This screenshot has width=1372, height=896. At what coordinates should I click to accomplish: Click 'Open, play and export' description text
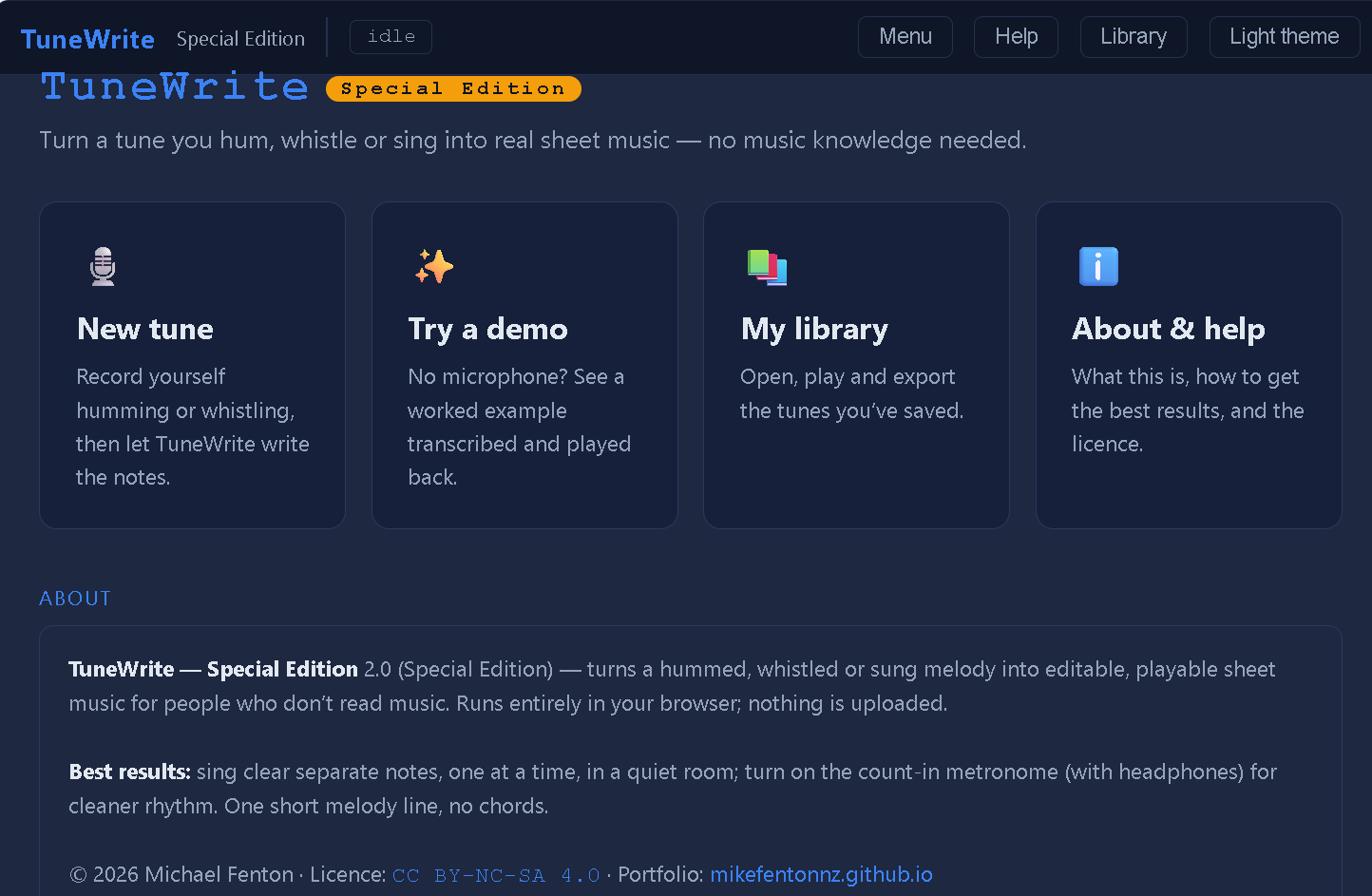click(x=852, y=393)
